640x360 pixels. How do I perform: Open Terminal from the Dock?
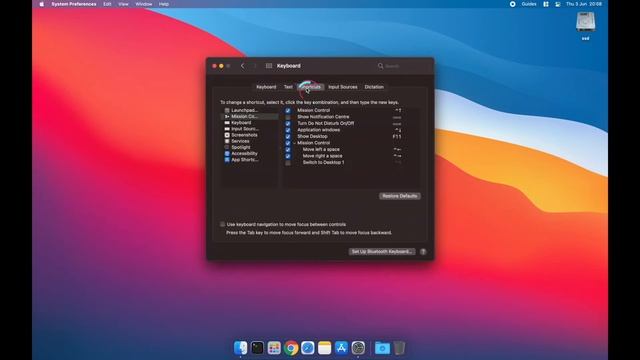click(257, 348)
